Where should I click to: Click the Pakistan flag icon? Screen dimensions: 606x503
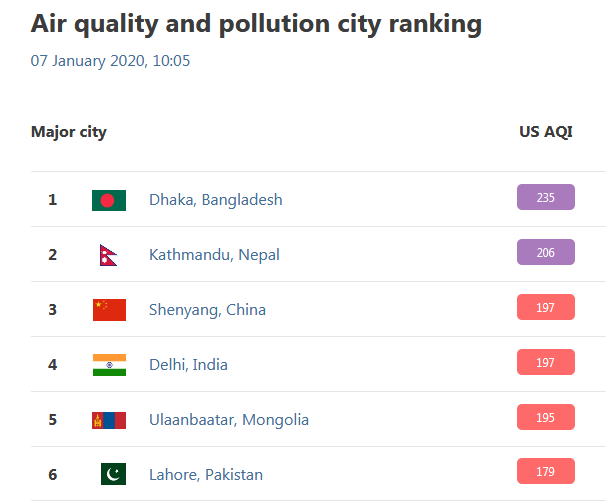pyautogui.click(x=113, y=474)
